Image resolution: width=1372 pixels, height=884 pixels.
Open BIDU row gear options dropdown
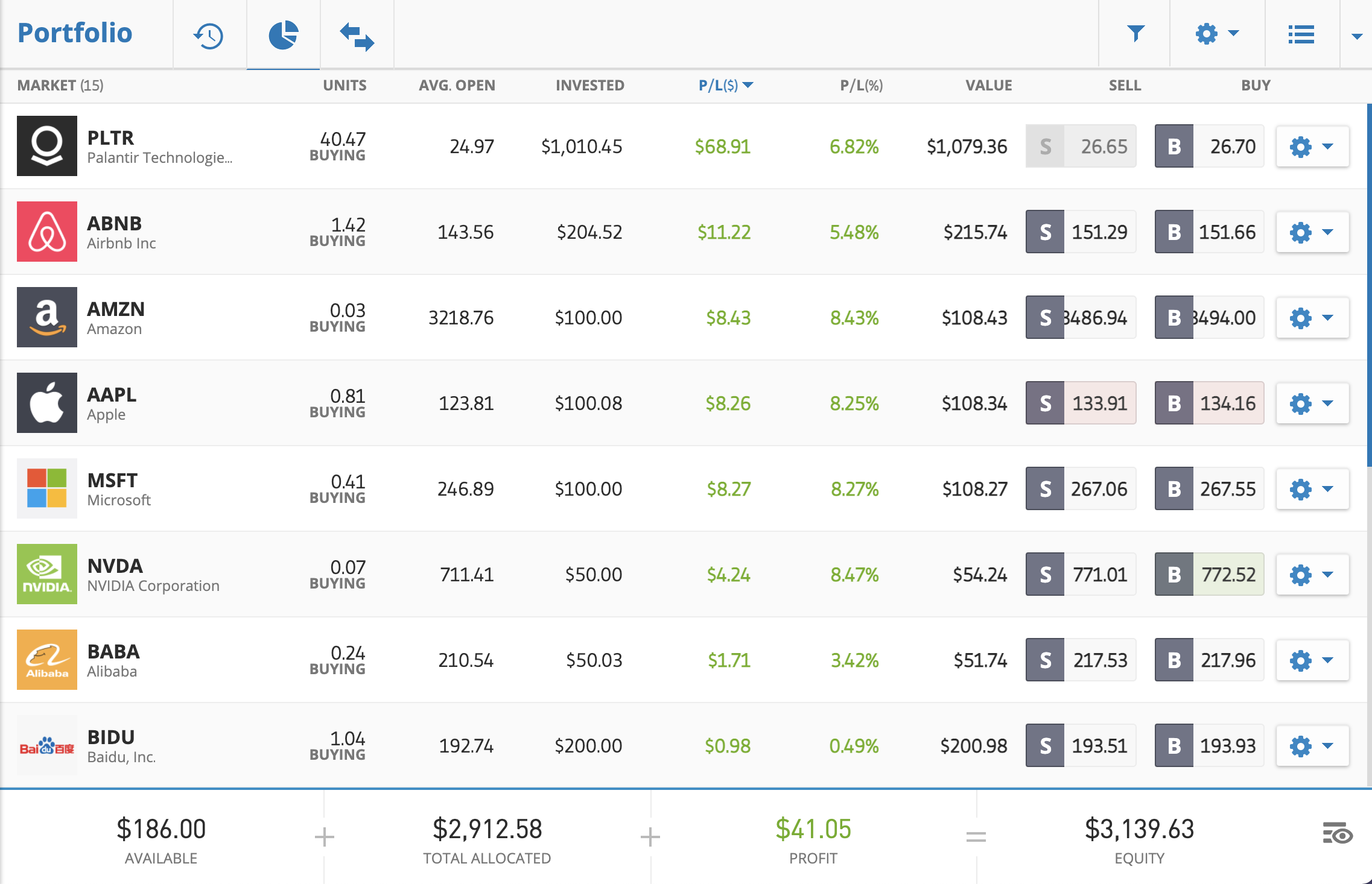tap(1312, 745)
